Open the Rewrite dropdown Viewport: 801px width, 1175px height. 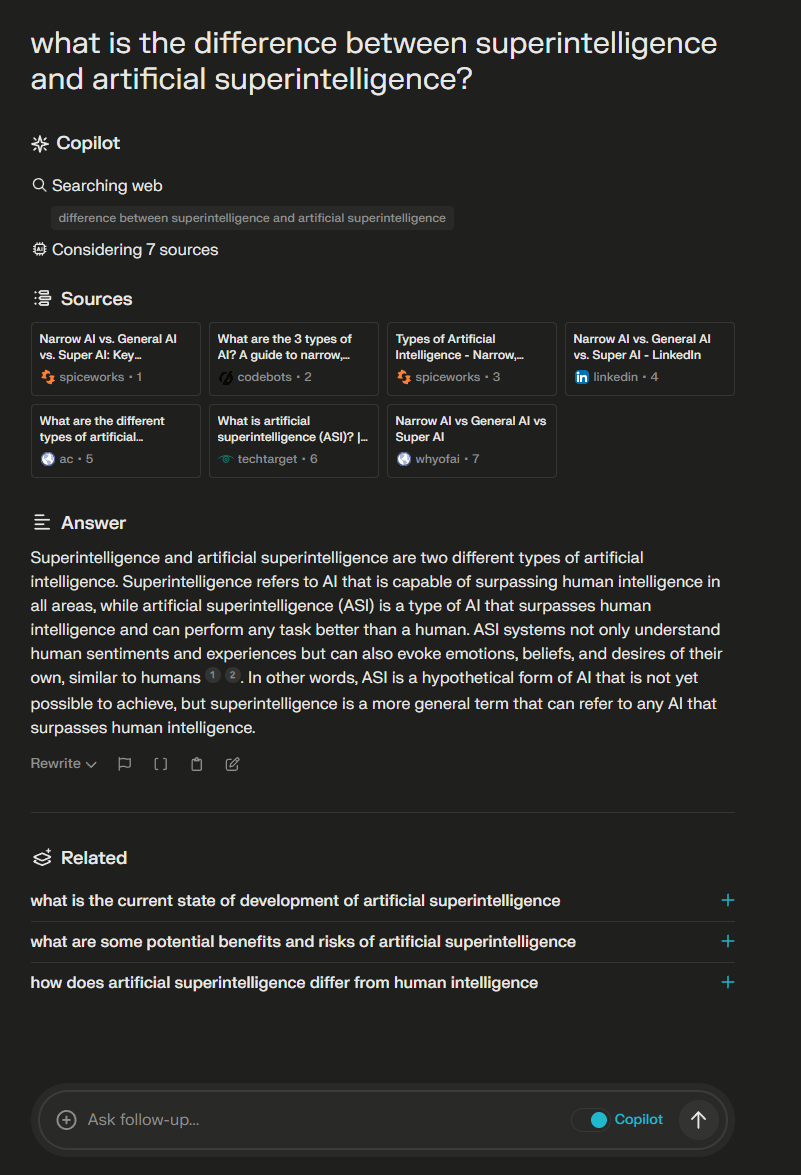63,764
